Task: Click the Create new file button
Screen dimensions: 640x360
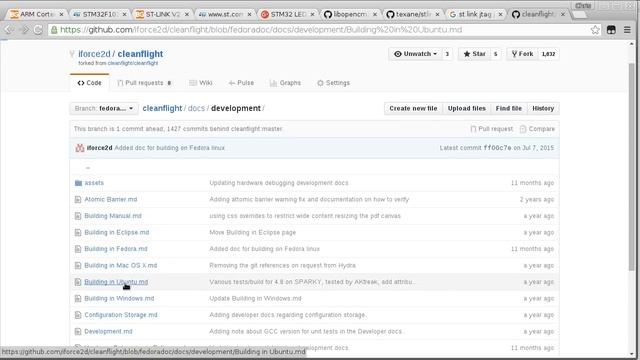Action: click(413, 109)
